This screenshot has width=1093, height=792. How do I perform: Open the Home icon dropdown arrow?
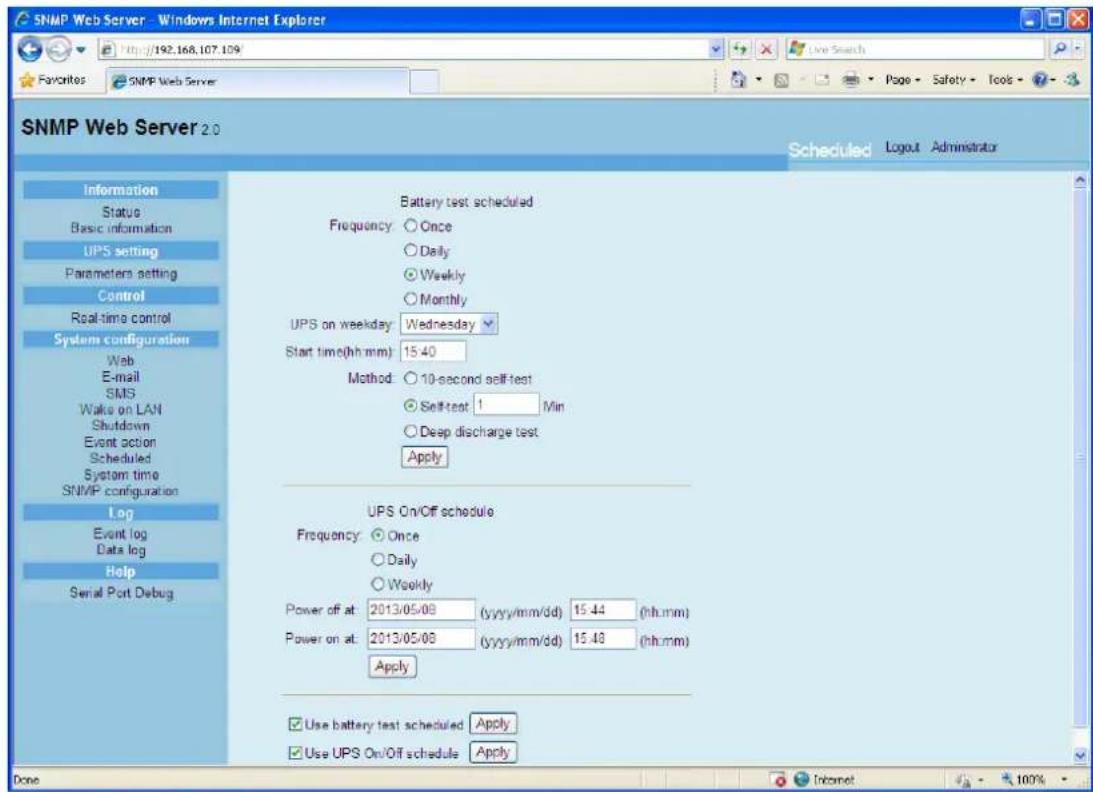pos(759,80)
